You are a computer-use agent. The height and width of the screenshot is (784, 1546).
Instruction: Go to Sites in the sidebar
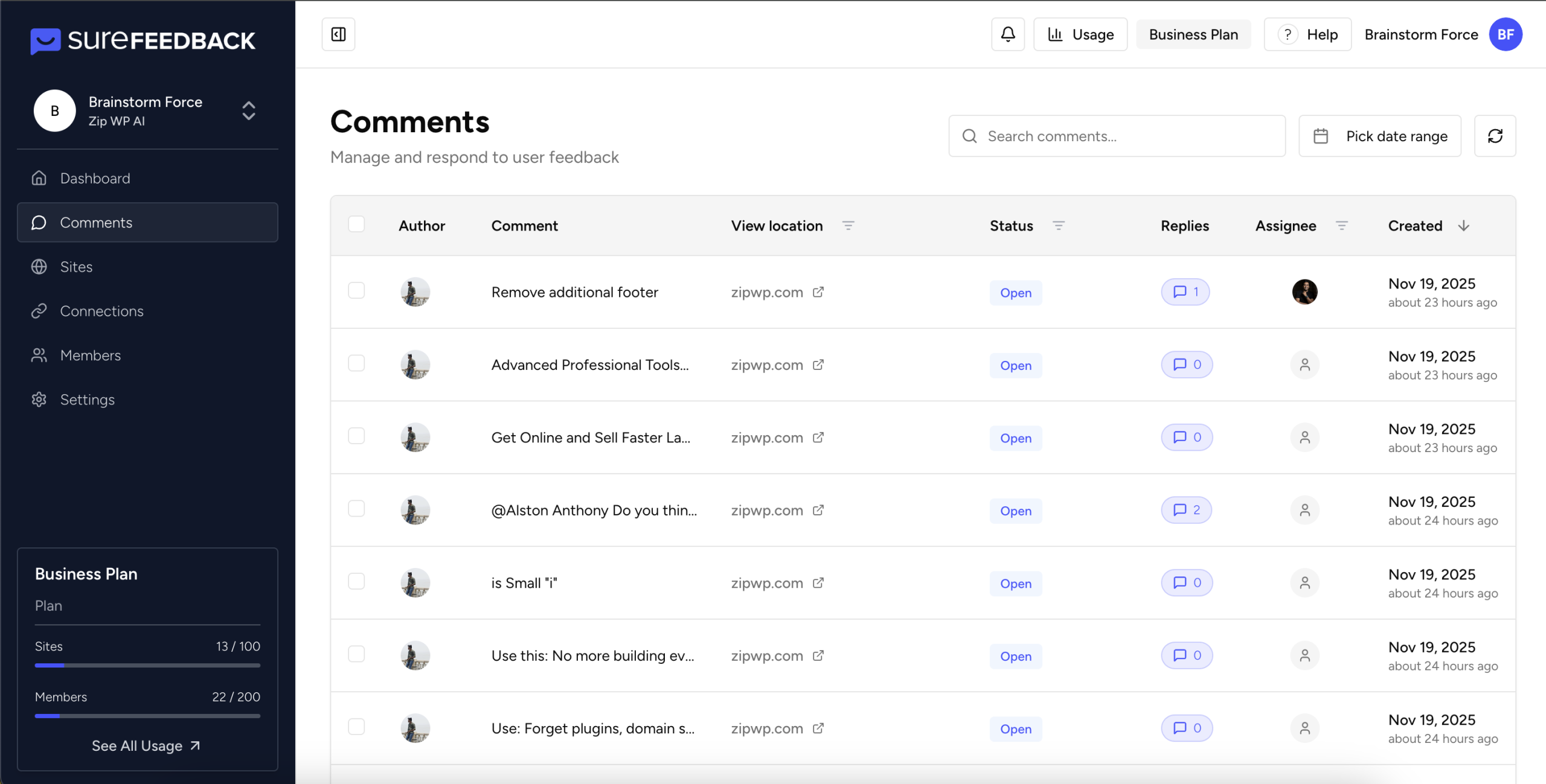click(x=76, y=267)
